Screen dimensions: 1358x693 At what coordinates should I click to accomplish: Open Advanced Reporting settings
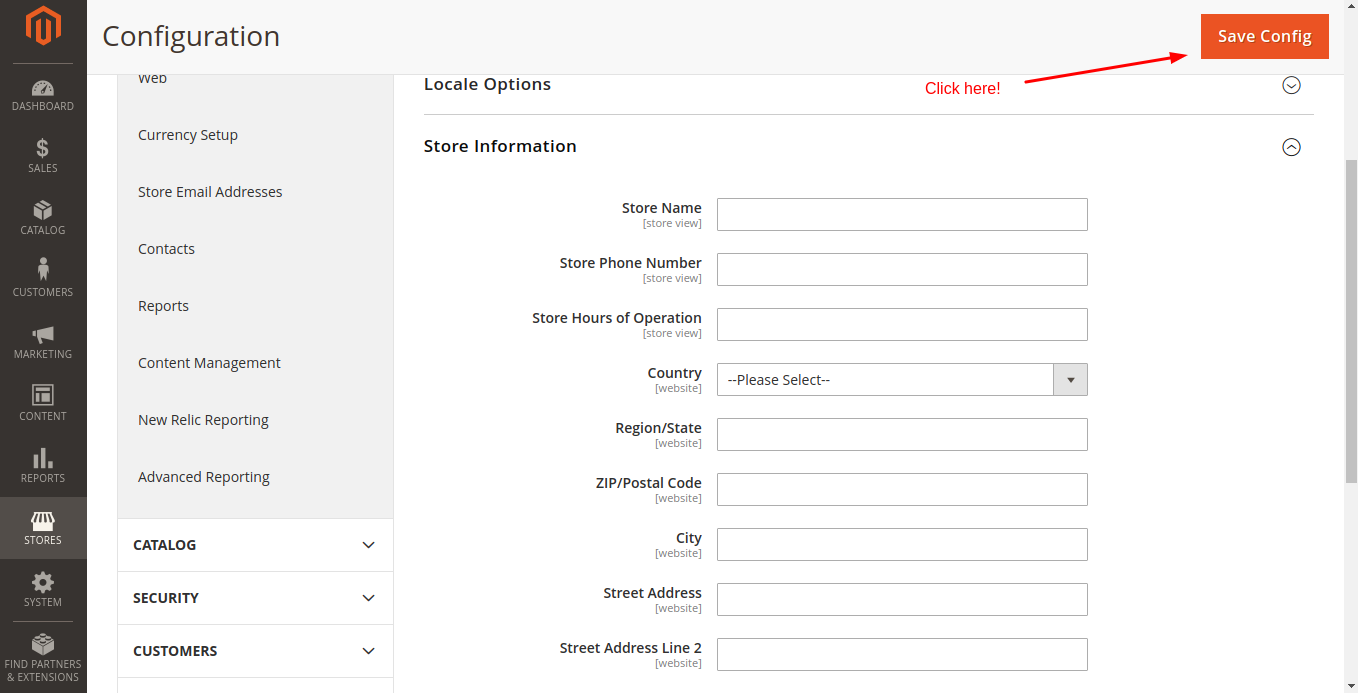pyautogui.click(x=204, y=477)
